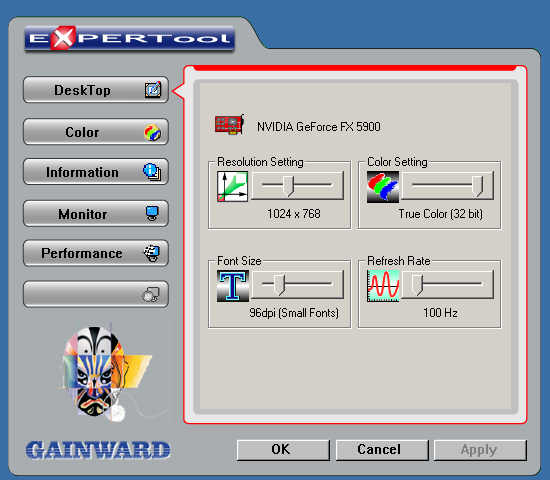Screen dimensions: 550x480
Task: Click the True Color (32 bit) value
Action: pyautogui.click(x=441, y=214)
